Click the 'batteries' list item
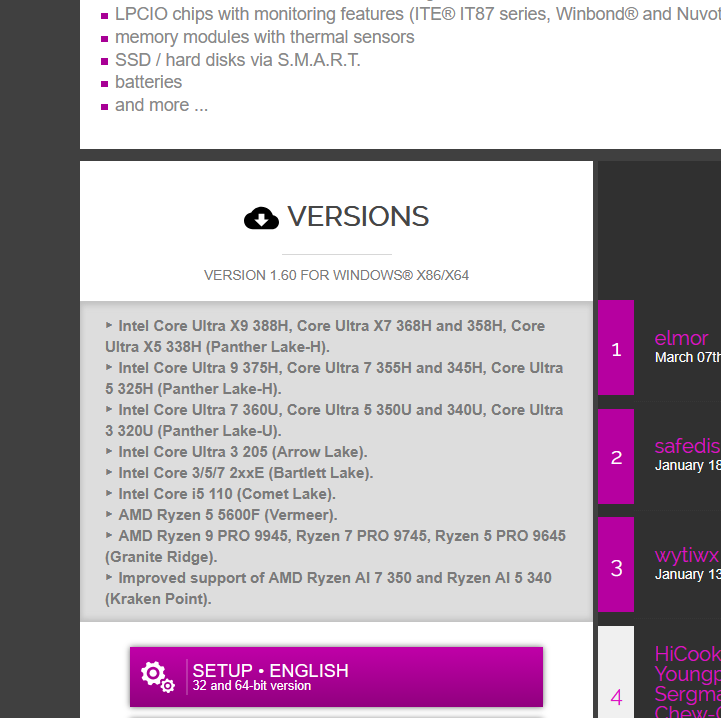 (x=149, y=82)
